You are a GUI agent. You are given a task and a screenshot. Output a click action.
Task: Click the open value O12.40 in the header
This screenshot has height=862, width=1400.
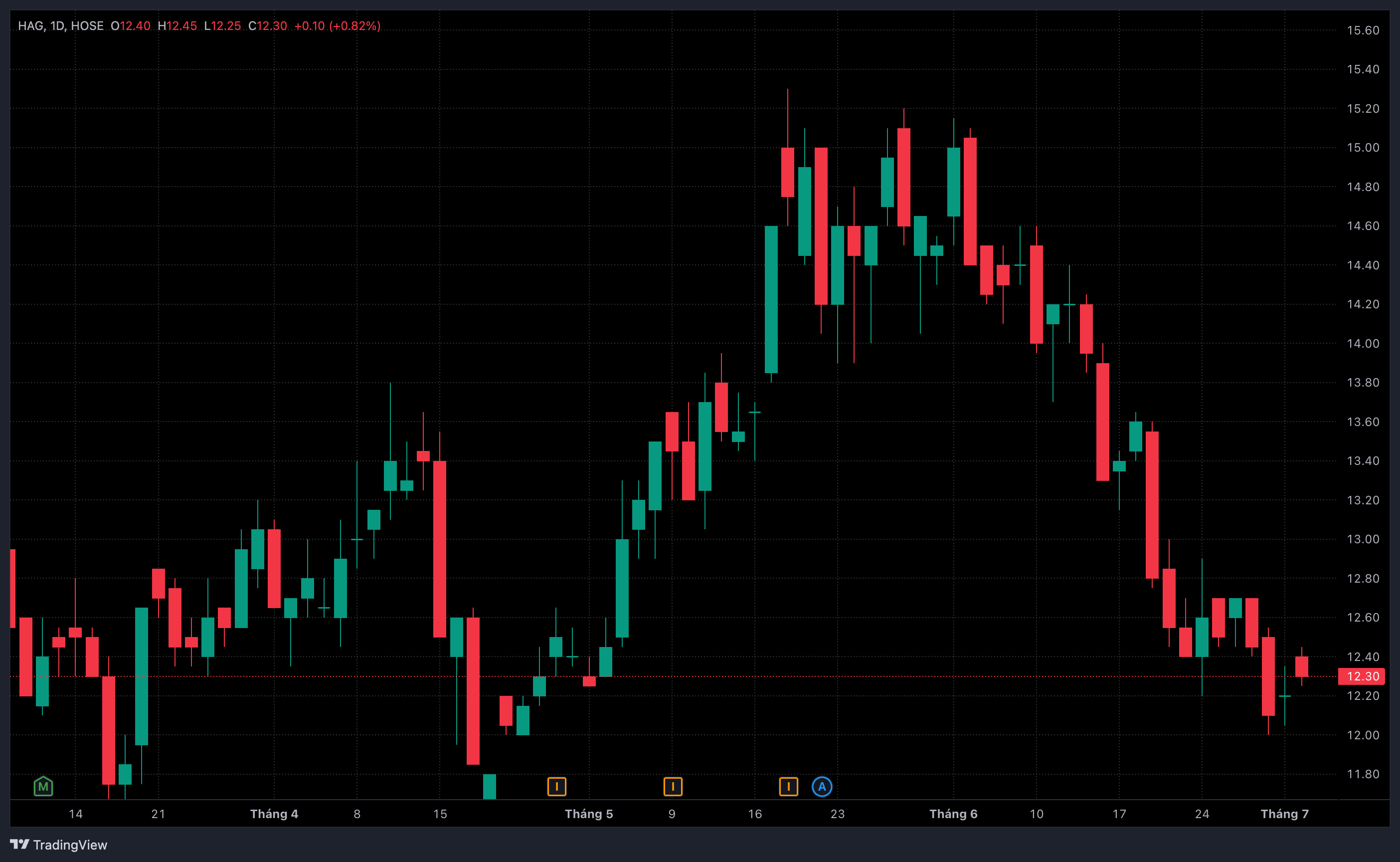(x=131, y=25)
